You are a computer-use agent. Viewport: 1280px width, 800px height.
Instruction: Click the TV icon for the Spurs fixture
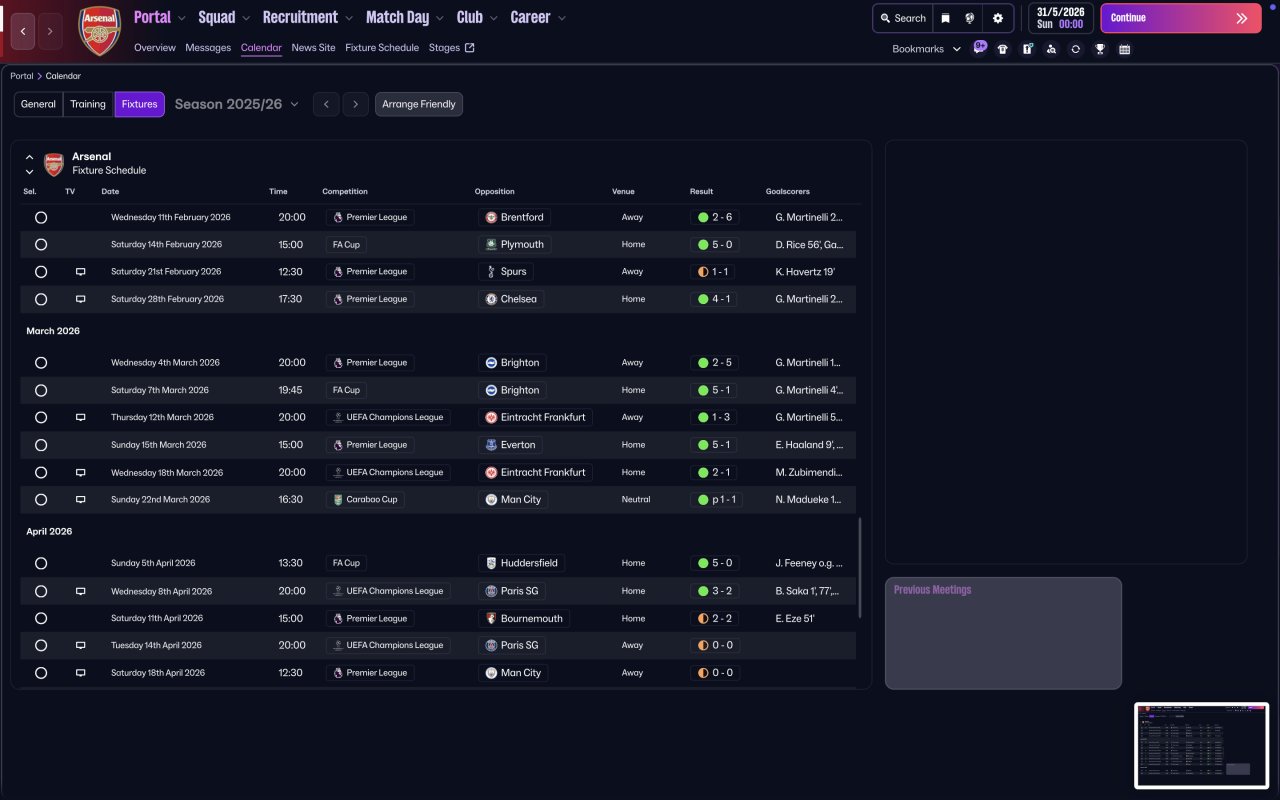click(x=81, y=272)
